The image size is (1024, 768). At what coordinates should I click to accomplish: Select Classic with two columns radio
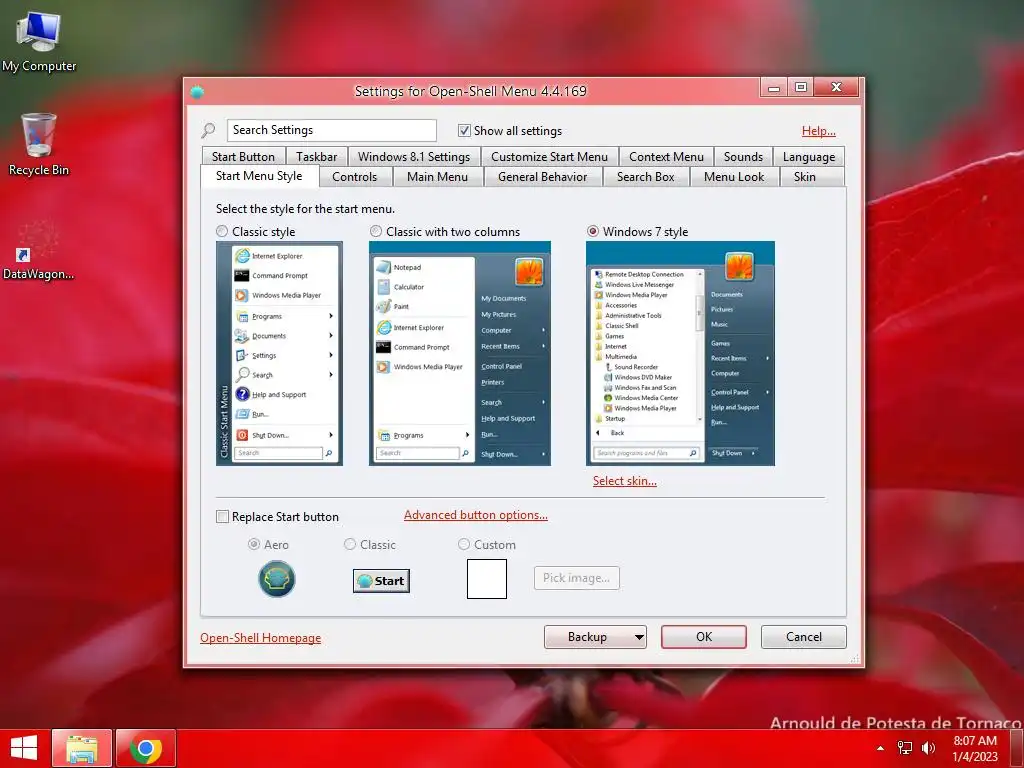click(x=376, y=231)
